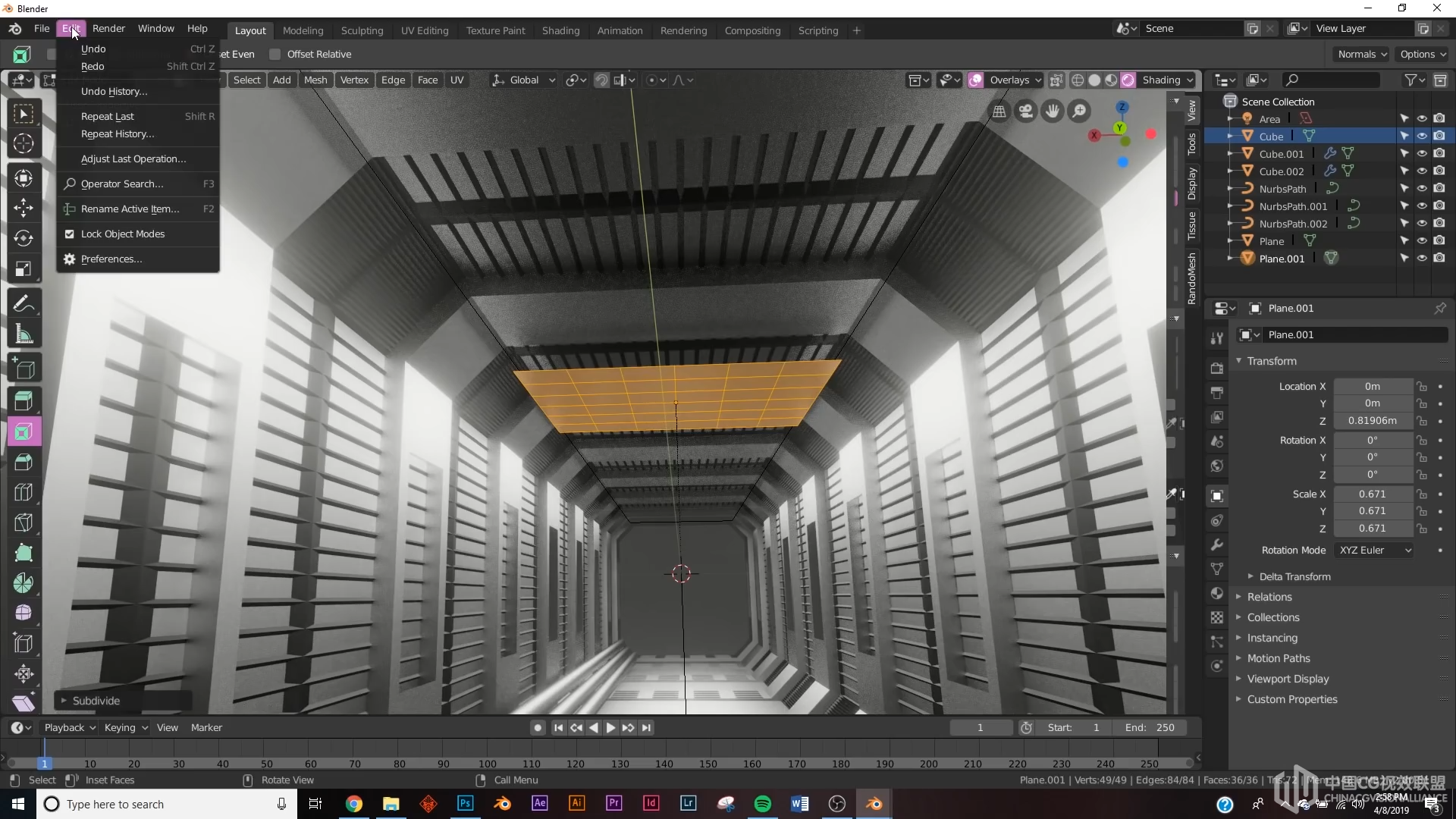
Task: Choose Operator Search menu entry
Action: (121, 184)
